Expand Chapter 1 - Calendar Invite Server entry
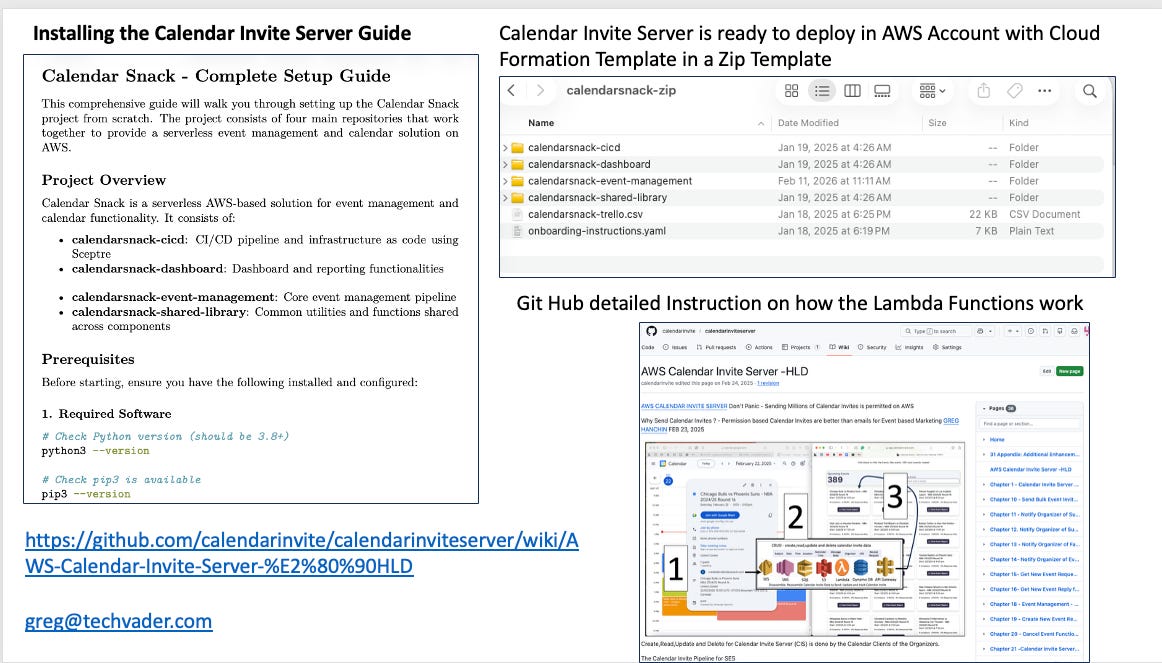 coord(984,484)
